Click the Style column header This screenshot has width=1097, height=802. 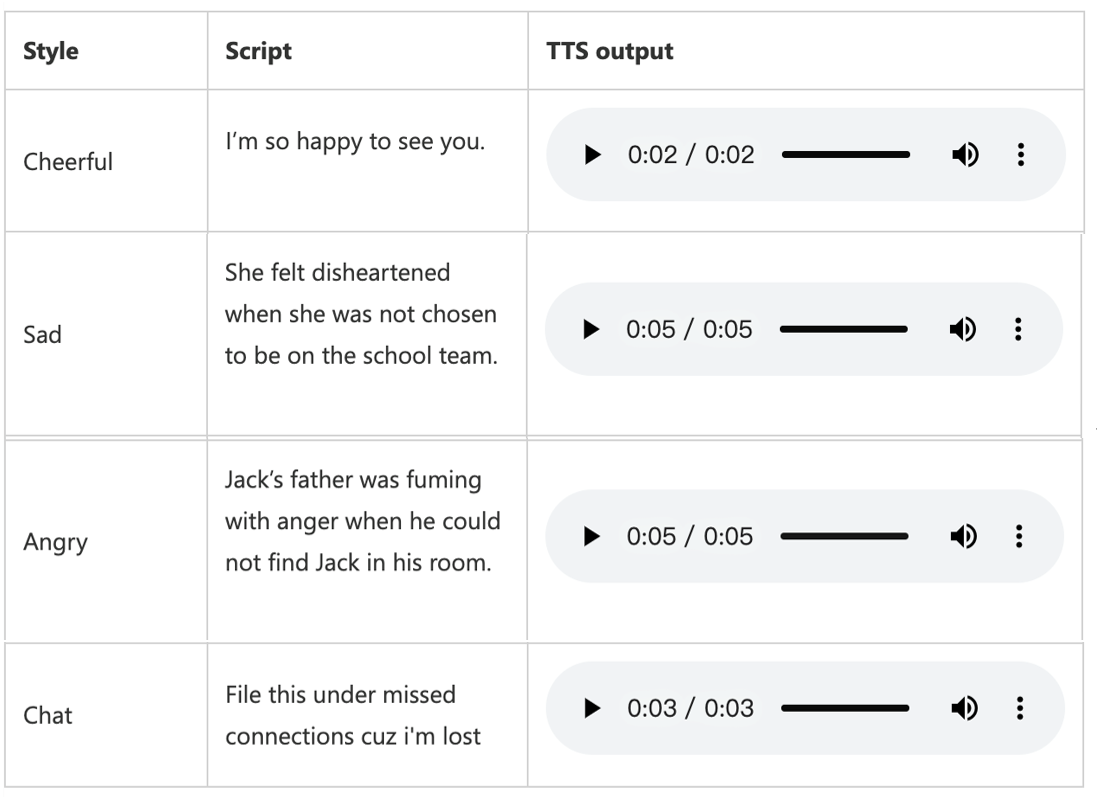coord(51,51)
